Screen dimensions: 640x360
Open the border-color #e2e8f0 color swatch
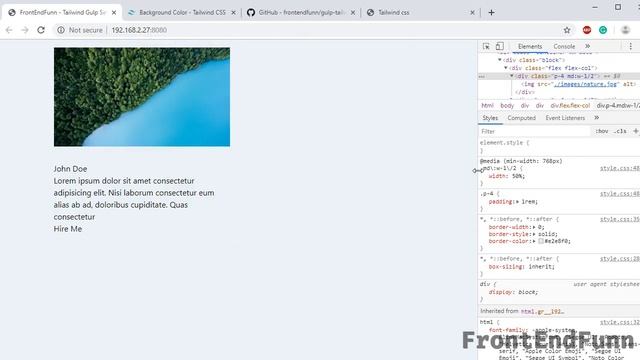(541, 241)
